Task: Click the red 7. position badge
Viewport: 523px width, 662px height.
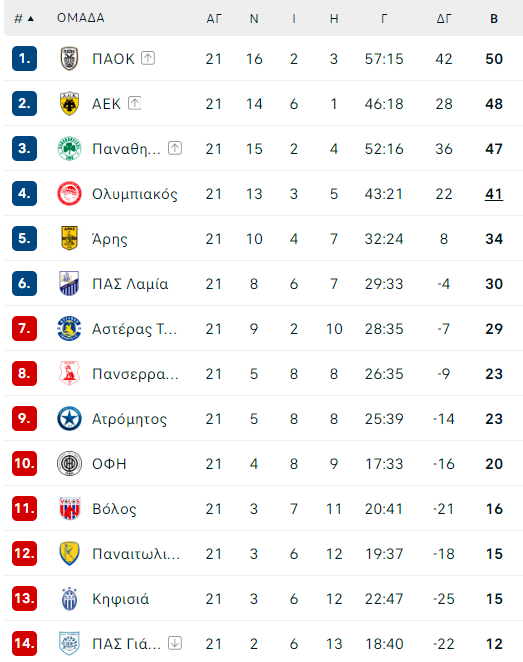Action: click(x=24, y=328)
